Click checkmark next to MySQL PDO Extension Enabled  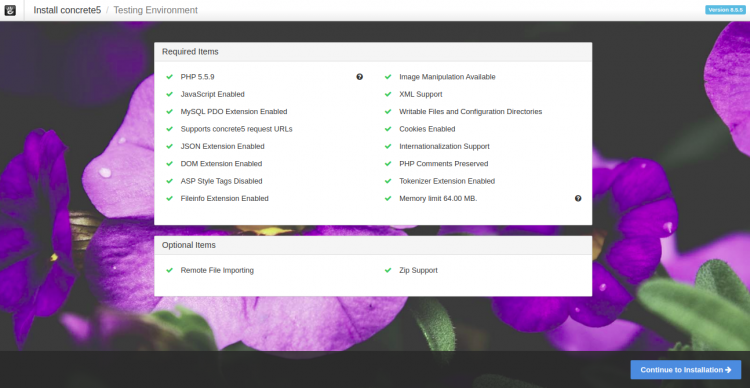(169, 111)
